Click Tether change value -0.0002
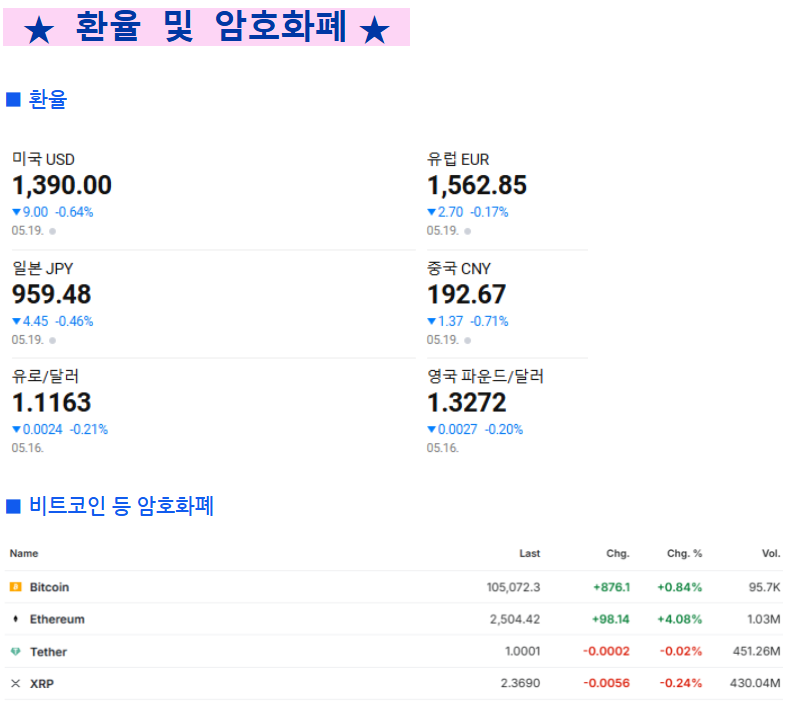 [x=606, y=651]
